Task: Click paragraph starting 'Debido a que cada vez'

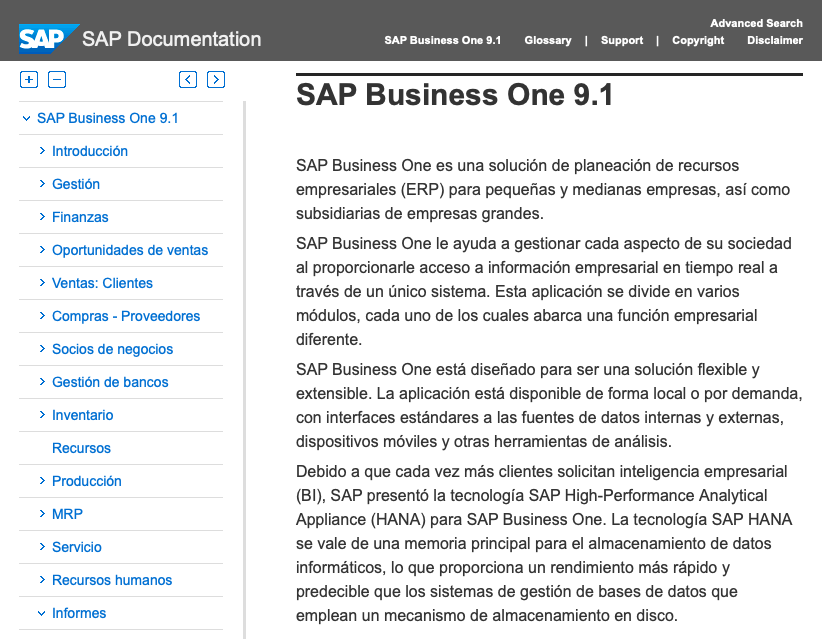Action: (x=544, y=543)
